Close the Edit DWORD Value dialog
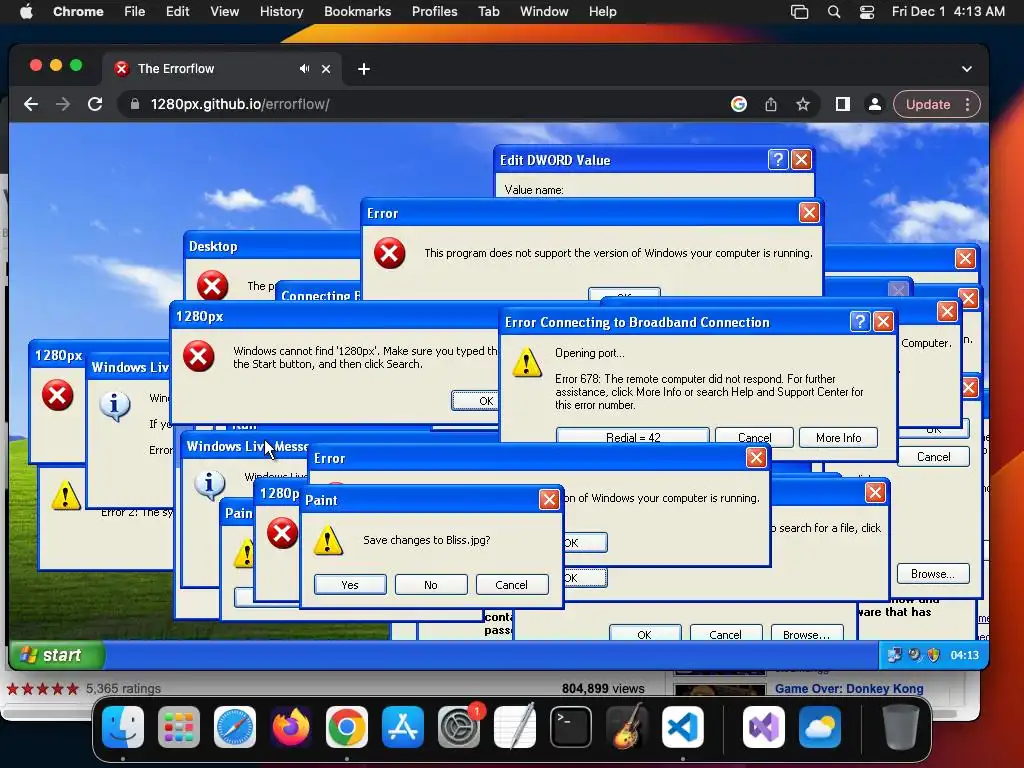 click(801, 160)
